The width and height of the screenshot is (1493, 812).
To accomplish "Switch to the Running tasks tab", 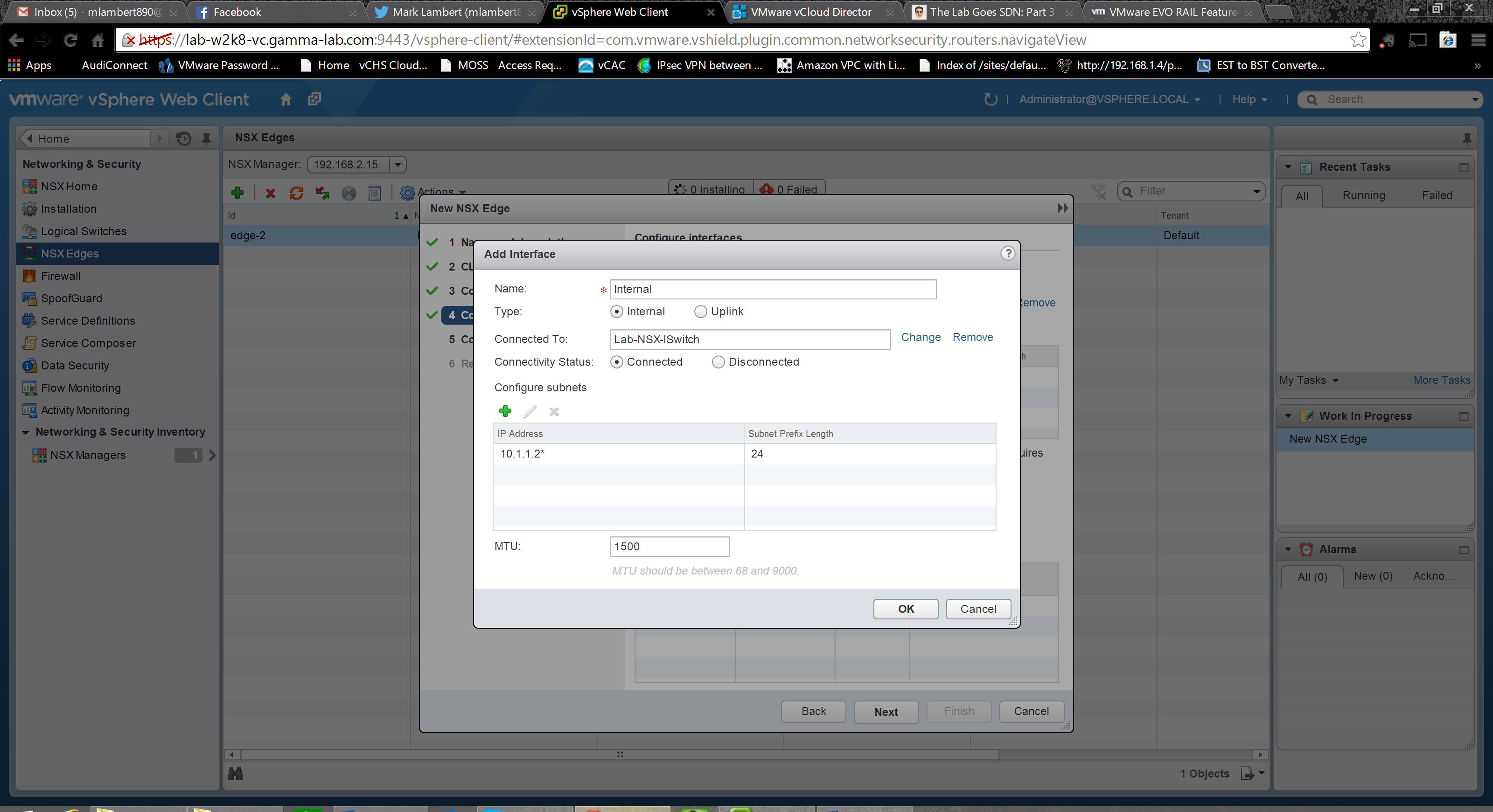I will pos(1363,196).
